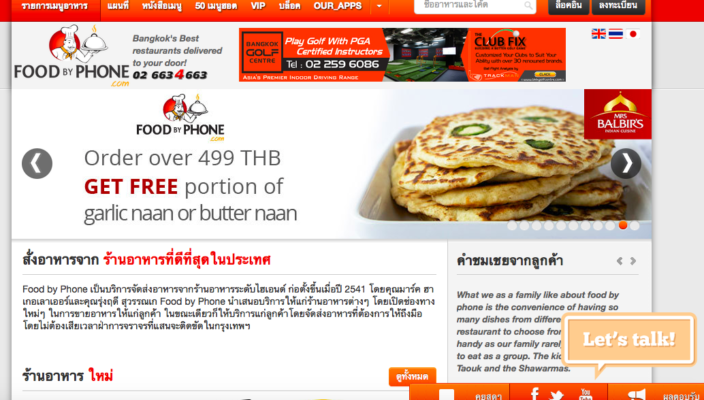The height and width of the screenshot is (400, 704).
Task: Choose the Japanese flag language icon
Action: (x=633, y=34)
